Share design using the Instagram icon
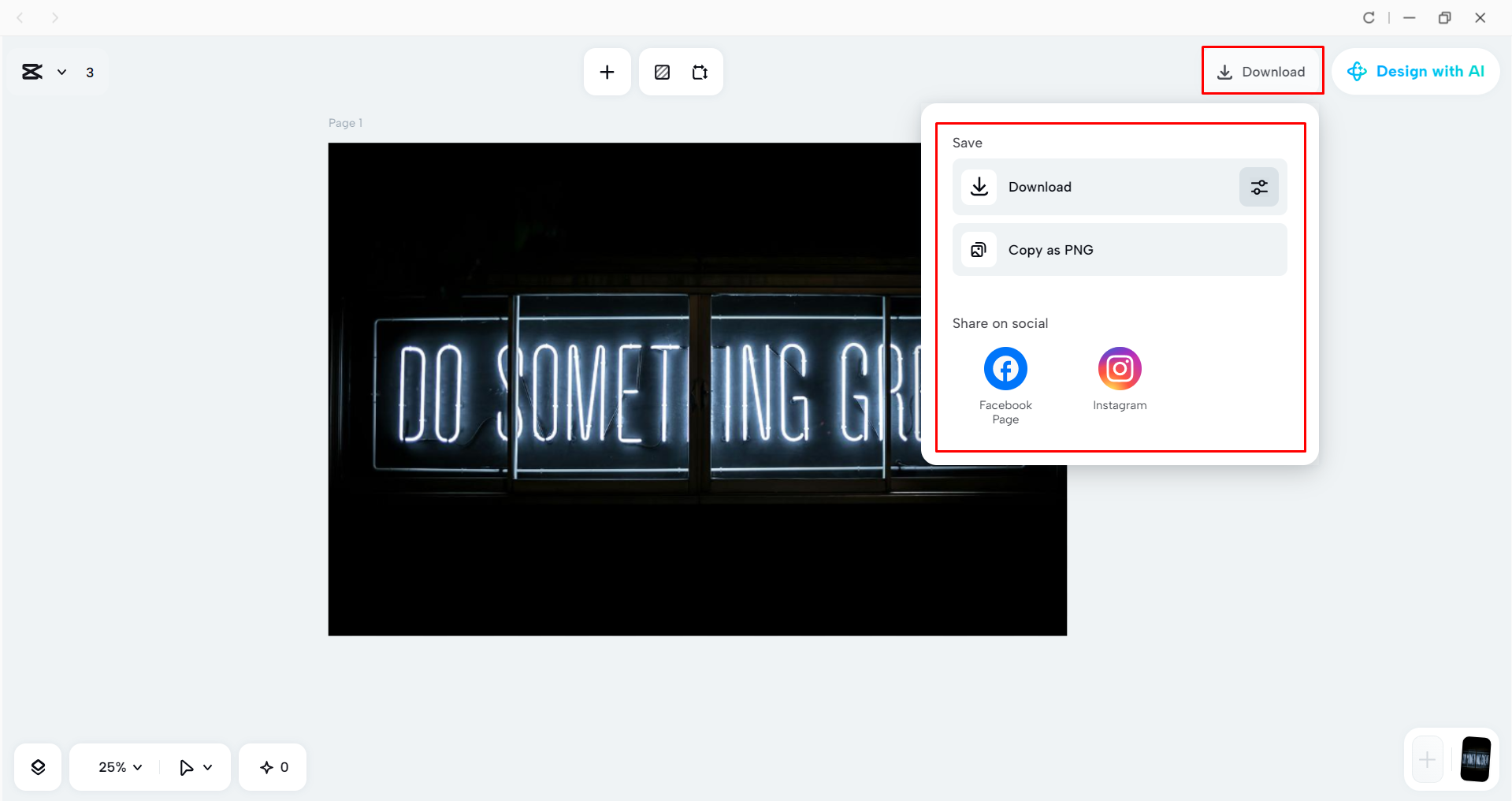The width and height of the screenshot is (1512, 801). pos(1119,368)
